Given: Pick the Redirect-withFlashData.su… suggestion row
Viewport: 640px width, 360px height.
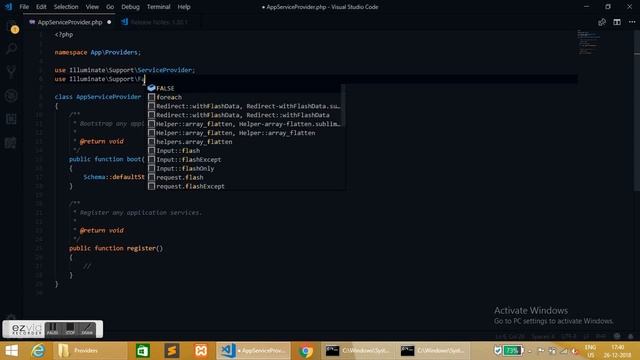Looking at the screenshot, I should pyautogui.click(x=245, y=106).
